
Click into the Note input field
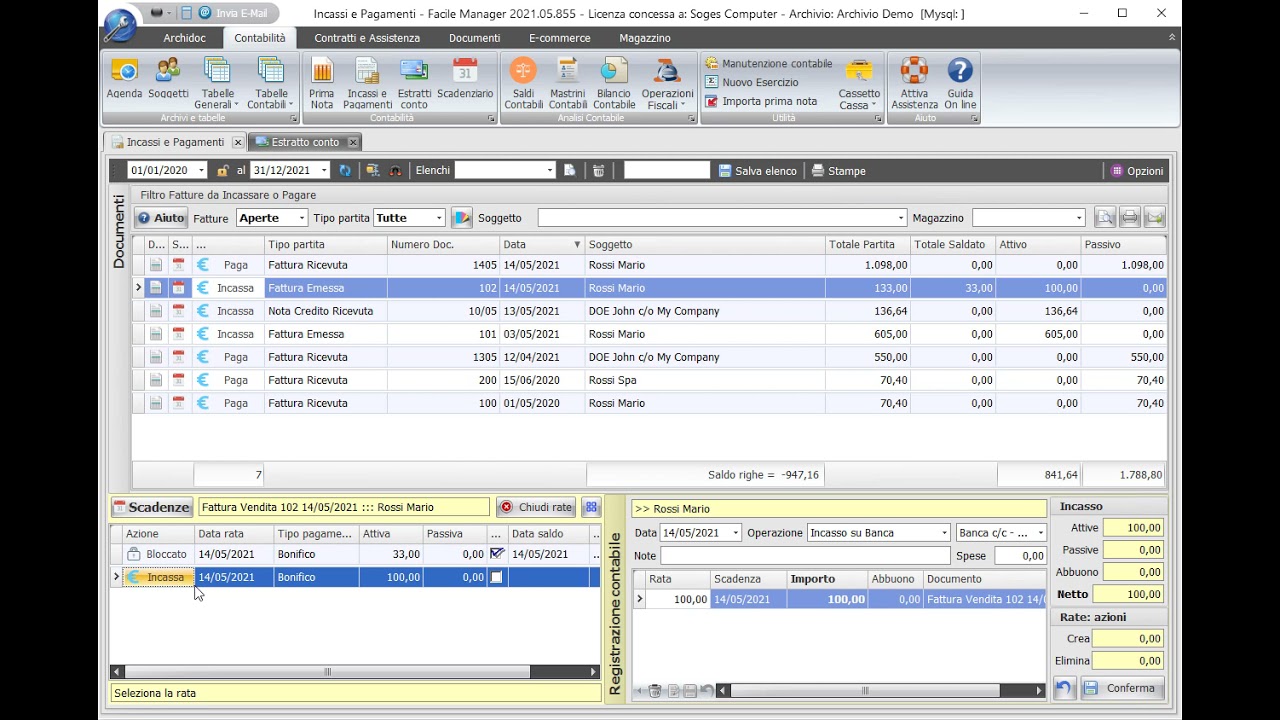(x=805, y=555)
